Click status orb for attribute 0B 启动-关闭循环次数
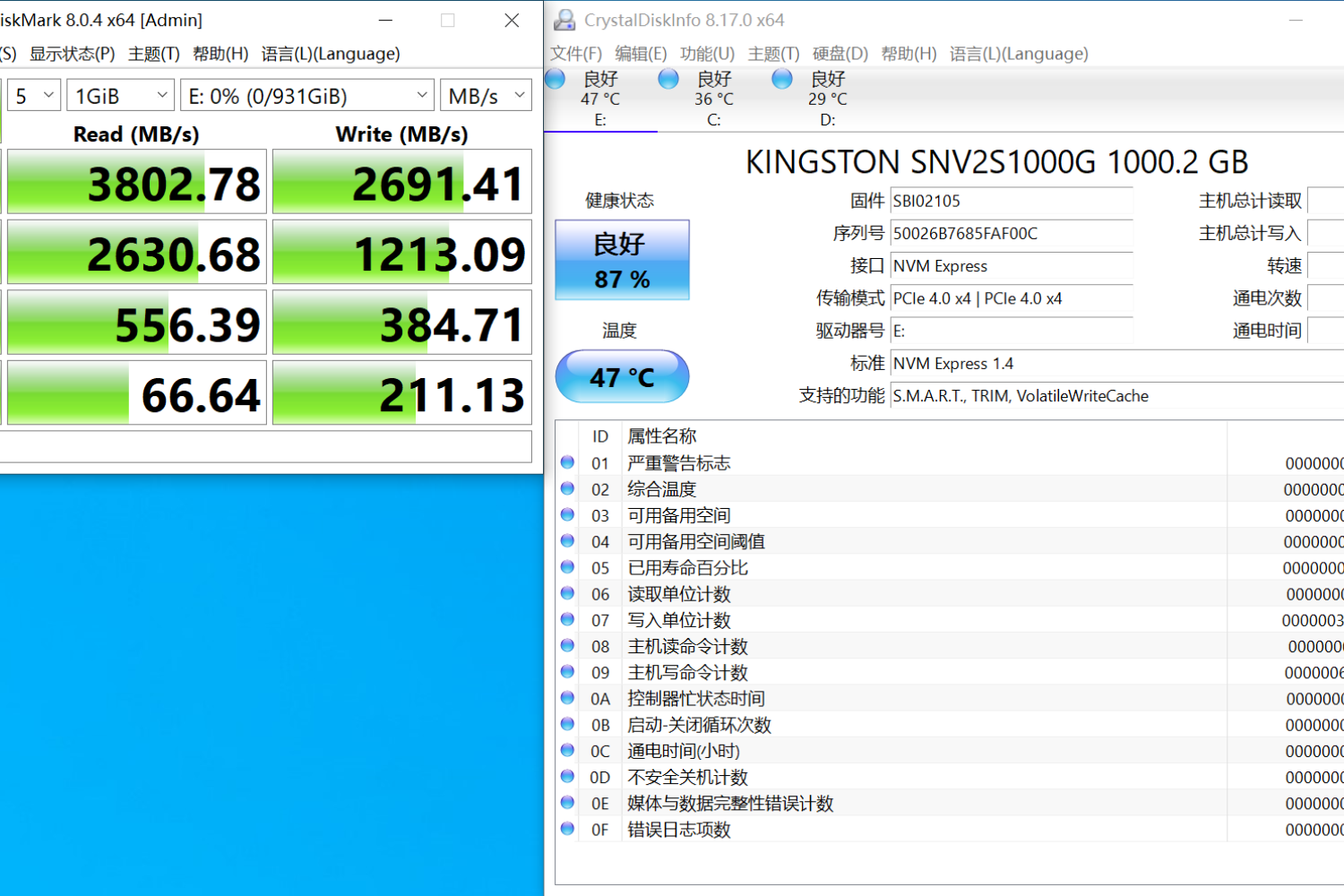Screen dimensions: 1344x896 (x=567, y=724)
